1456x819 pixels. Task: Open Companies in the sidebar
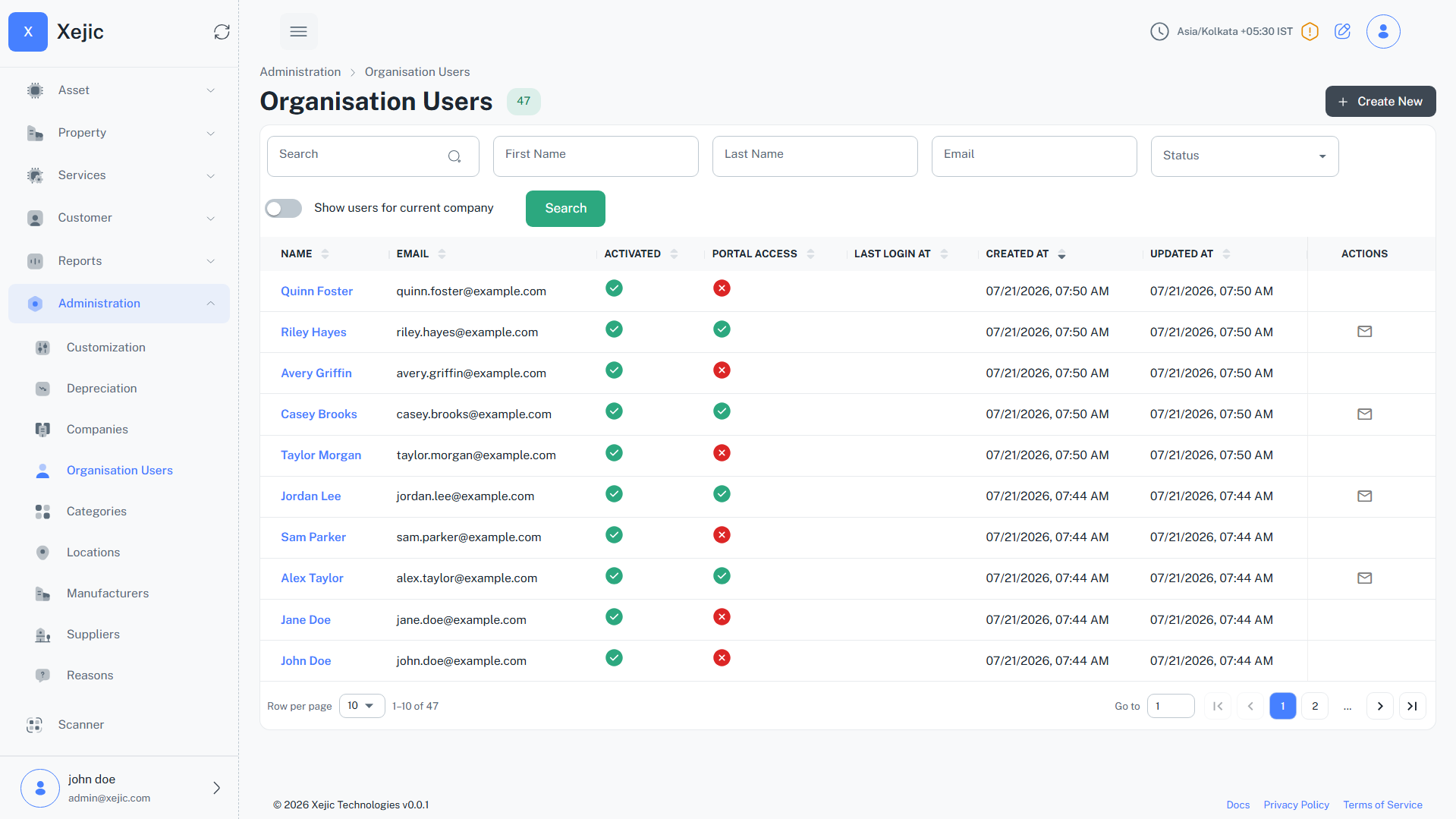(x=97, y=430)
